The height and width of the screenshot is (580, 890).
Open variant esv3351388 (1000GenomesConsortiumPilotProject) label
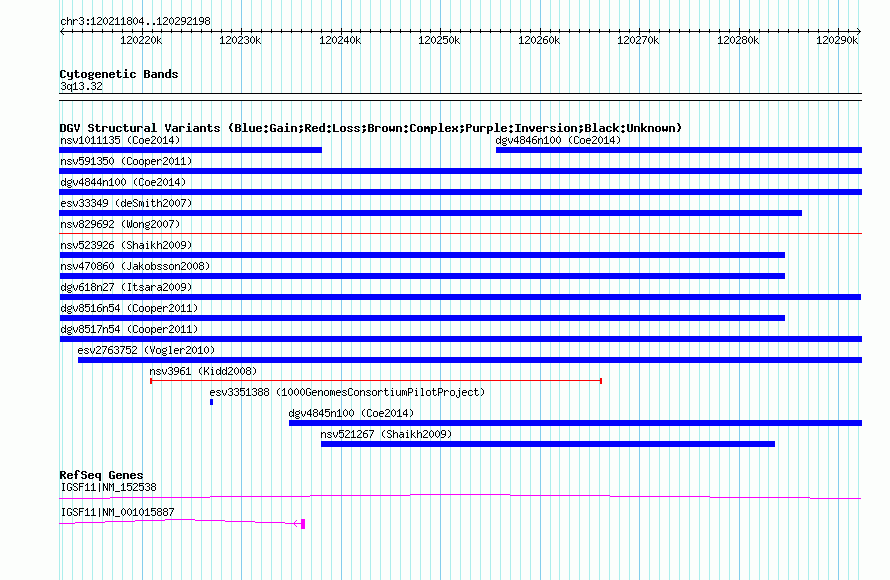click(347, 392)
